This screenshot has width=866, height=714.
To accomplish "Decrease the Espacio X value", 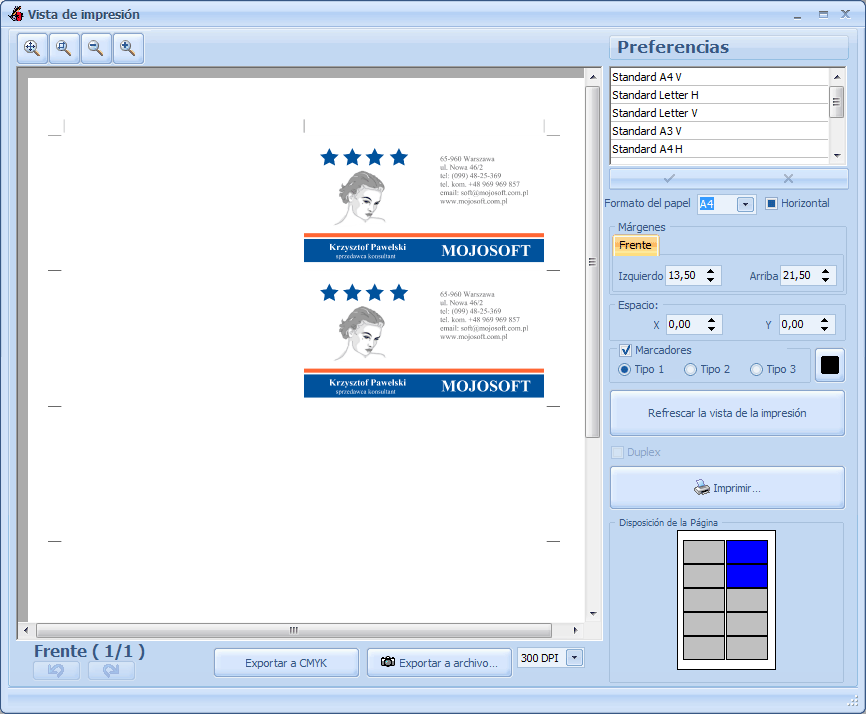I will coord(711,329).
